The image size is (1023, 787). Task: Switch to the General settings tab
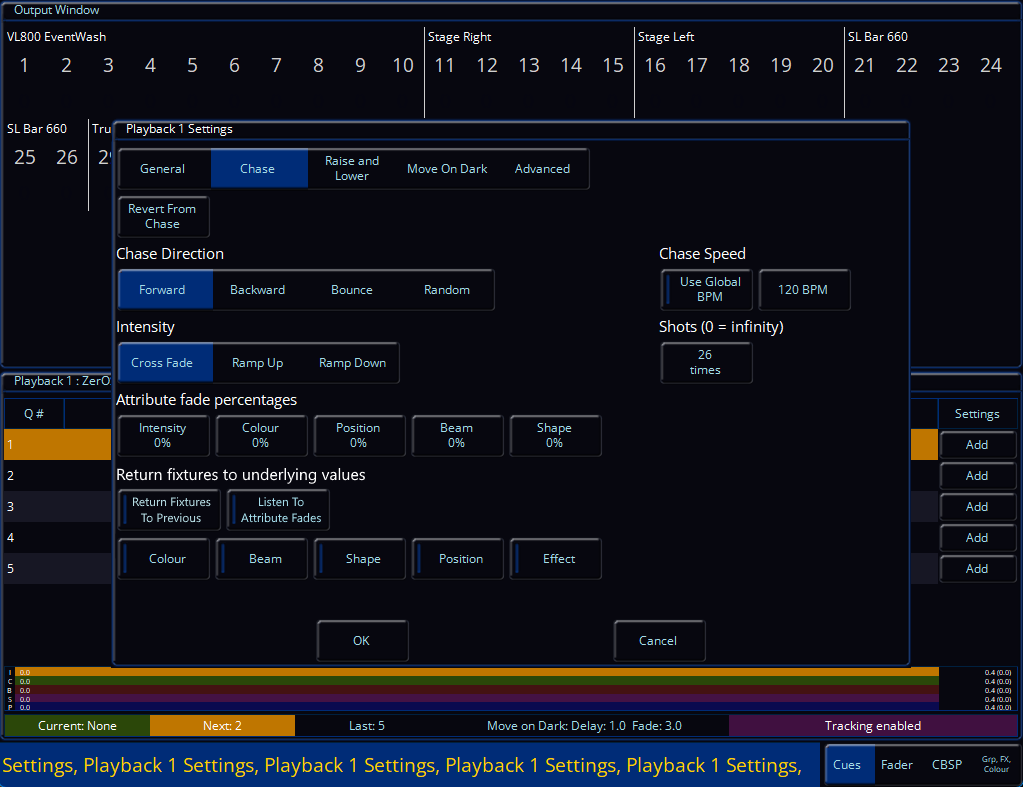(x=163, y=169)
